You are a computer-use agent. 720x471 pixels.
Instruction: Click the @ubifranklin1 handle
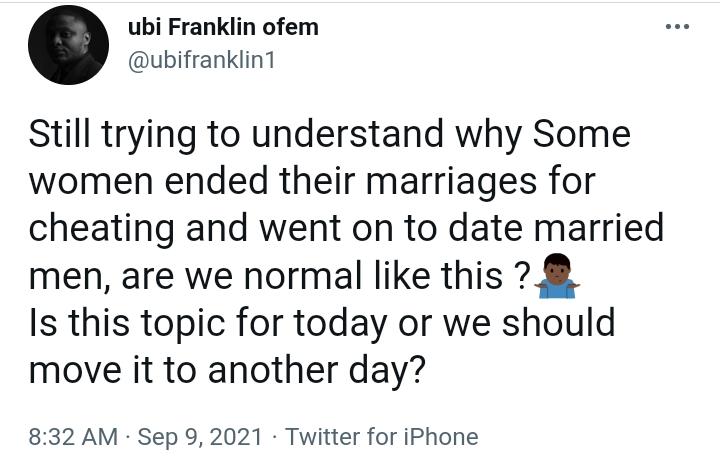(x=202, y=60)
